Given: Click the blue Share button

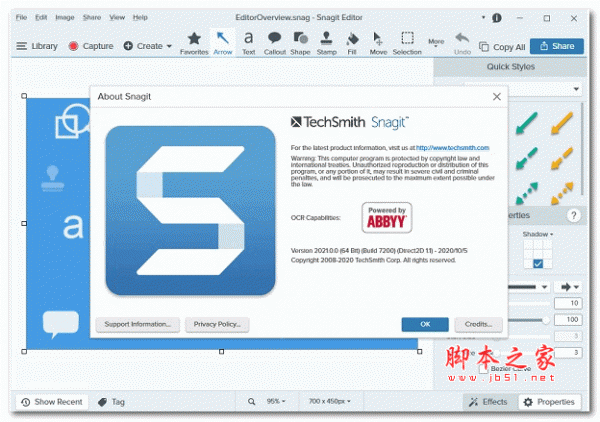Looking at the screenshot, I should click(x=557, y=46).
